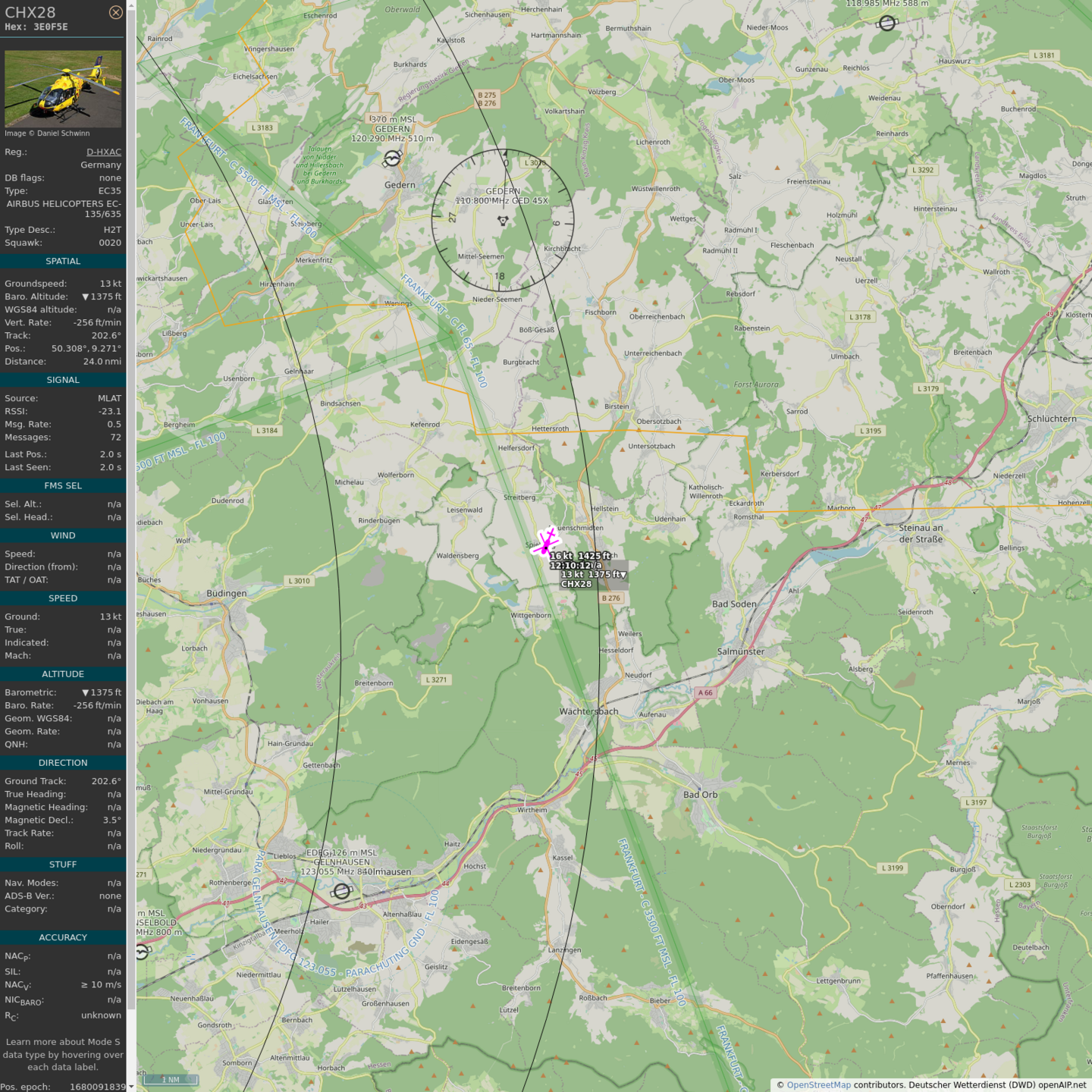Click the Gelnhausen EDFG airfield icon

[x=342, y=891]
